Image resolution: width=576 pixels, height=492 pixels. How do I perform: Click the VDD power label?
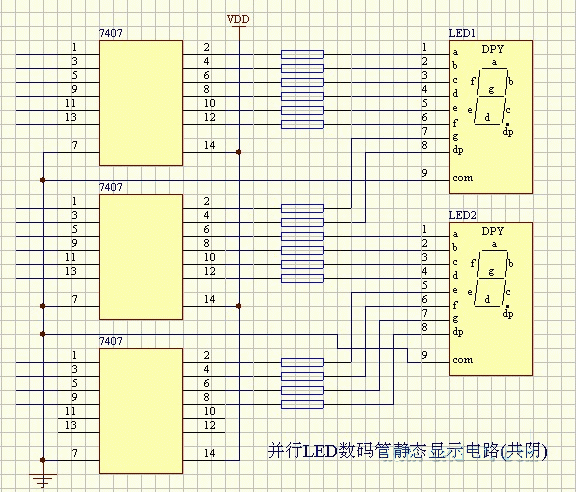click(x=238, y=19)
